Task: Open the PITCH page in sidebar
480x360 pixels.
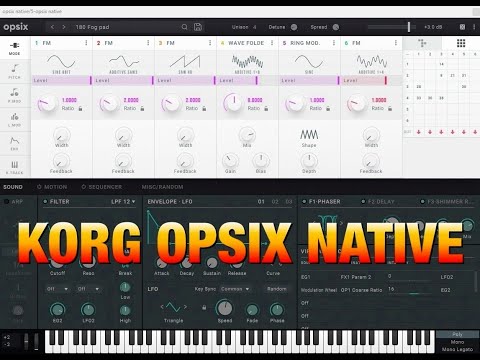Action: coord(14,72)
